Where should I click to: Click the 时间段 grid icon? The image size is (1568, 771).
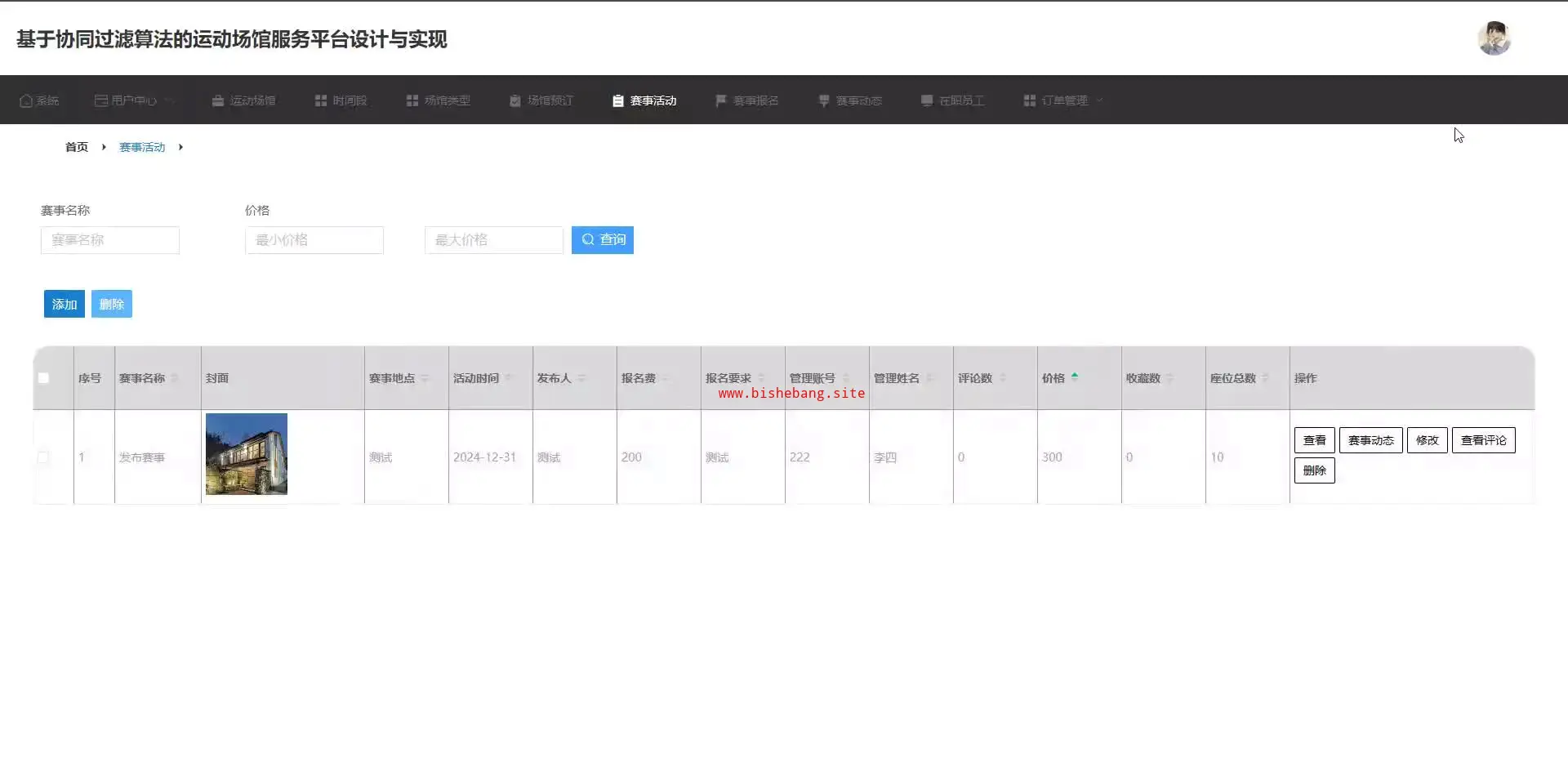point(321,100)
